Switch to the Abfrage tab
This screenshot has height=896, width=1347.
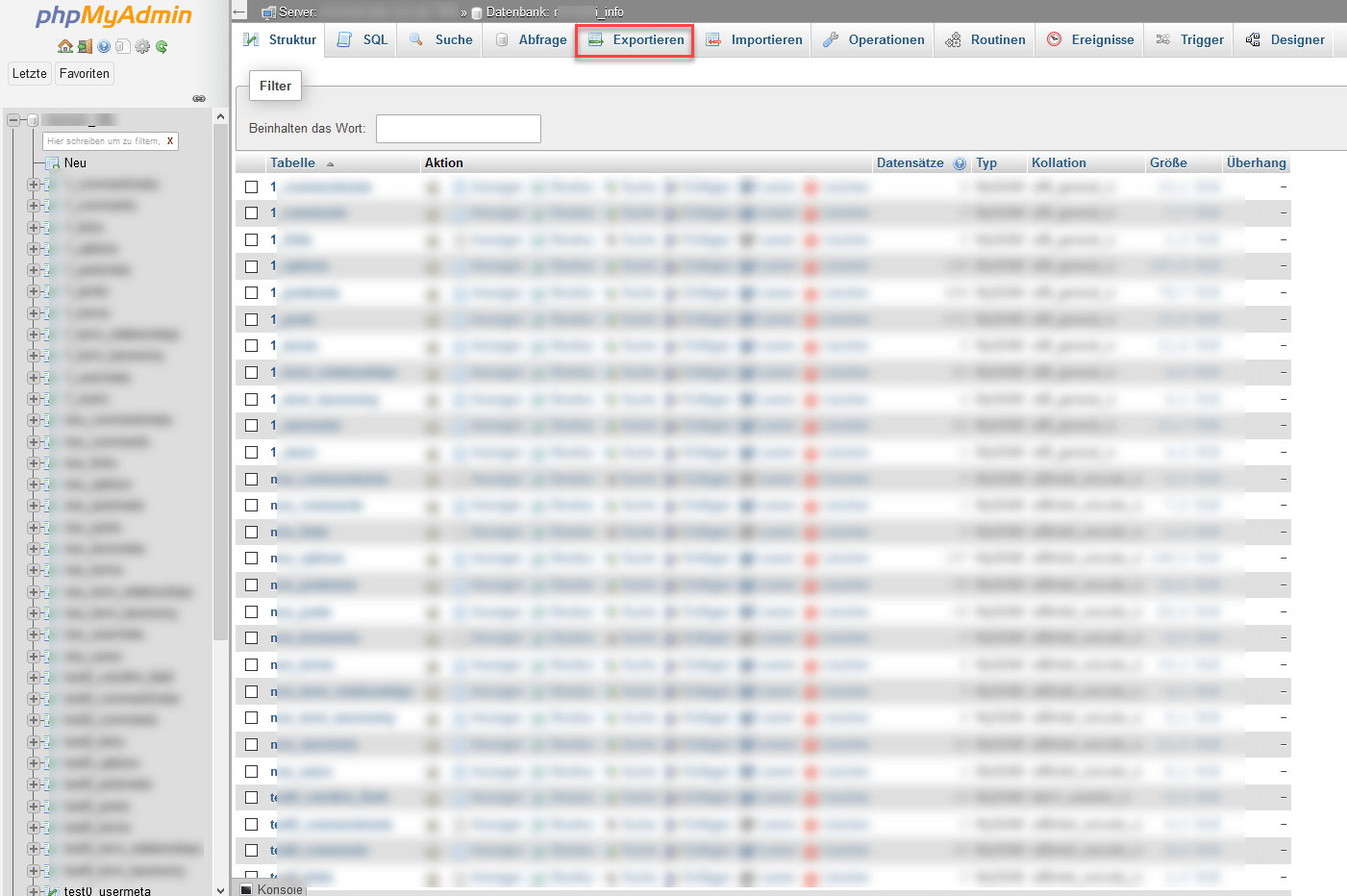531,39
